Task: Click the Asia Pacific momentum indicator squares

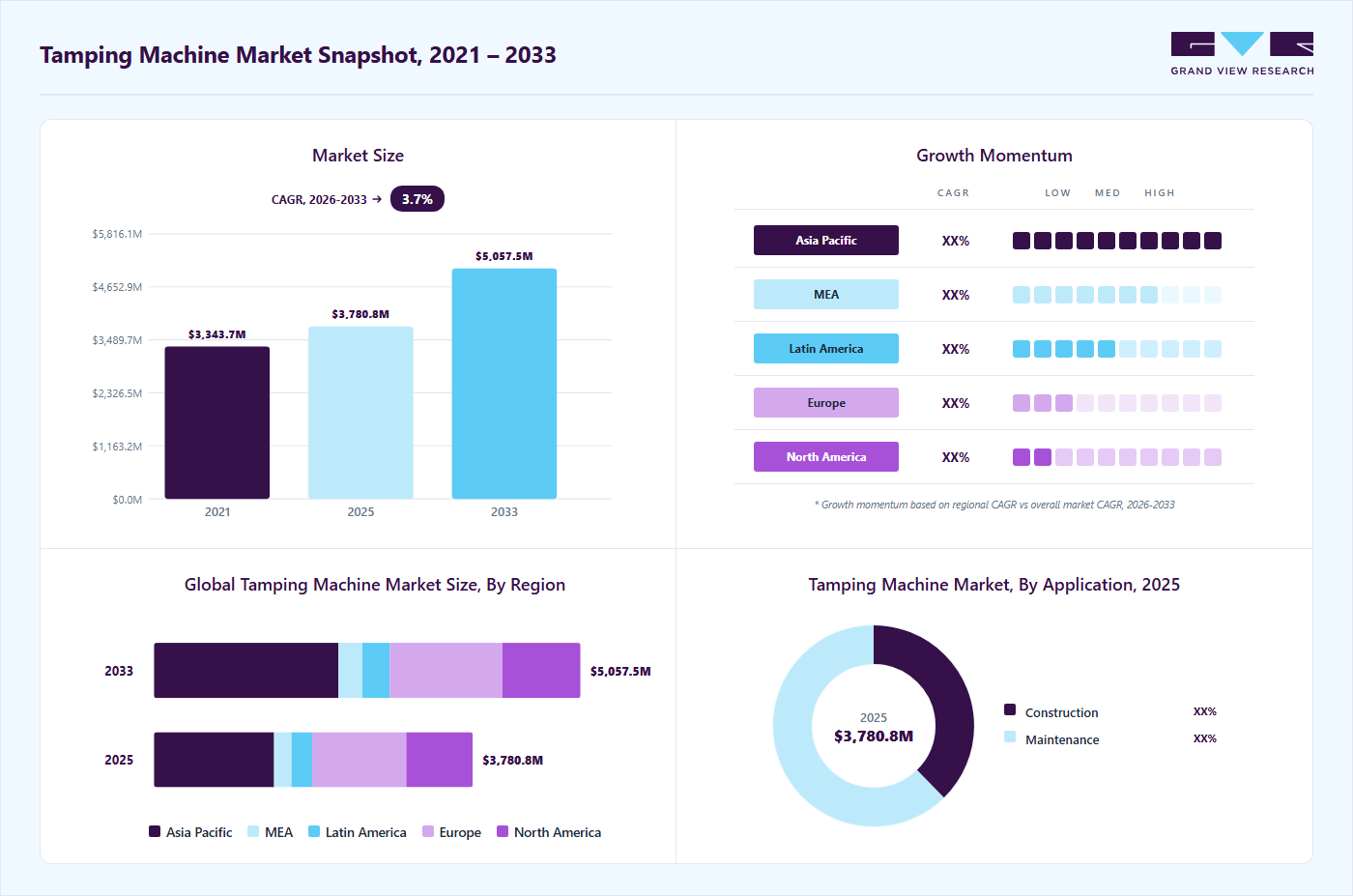Action: (x=1117, y=241)
